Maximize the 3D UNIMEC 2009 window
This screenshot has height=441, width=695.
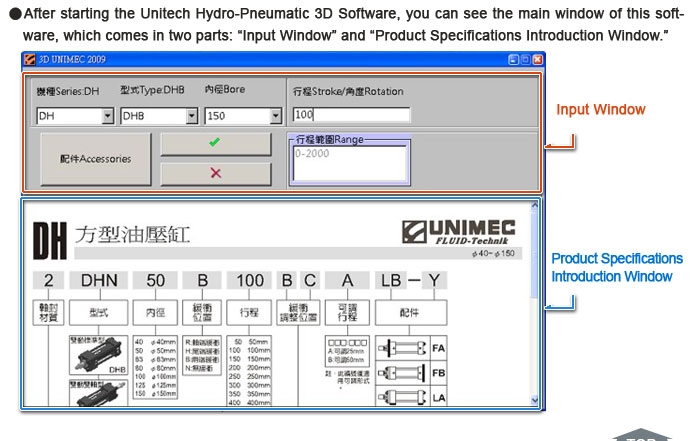coord(525,60)
